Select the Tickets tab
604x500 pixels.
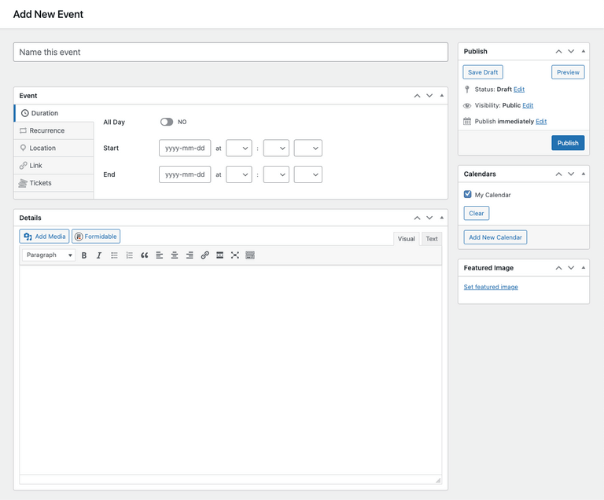coord(54,183)
